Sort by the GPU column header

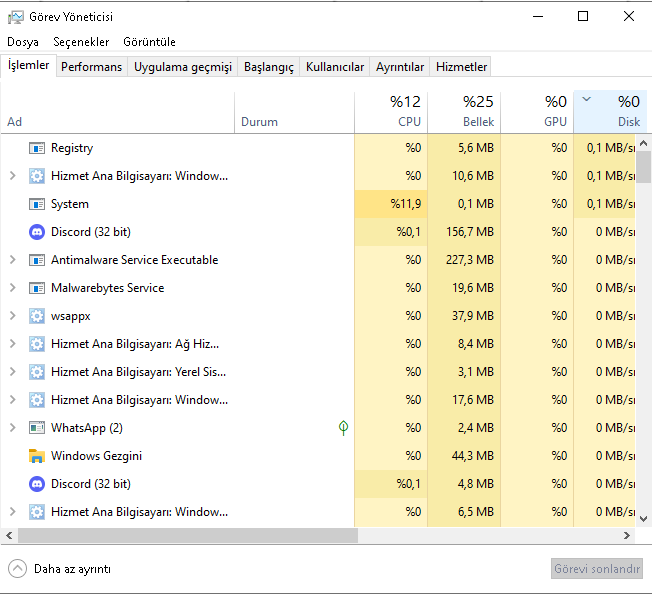537,113
